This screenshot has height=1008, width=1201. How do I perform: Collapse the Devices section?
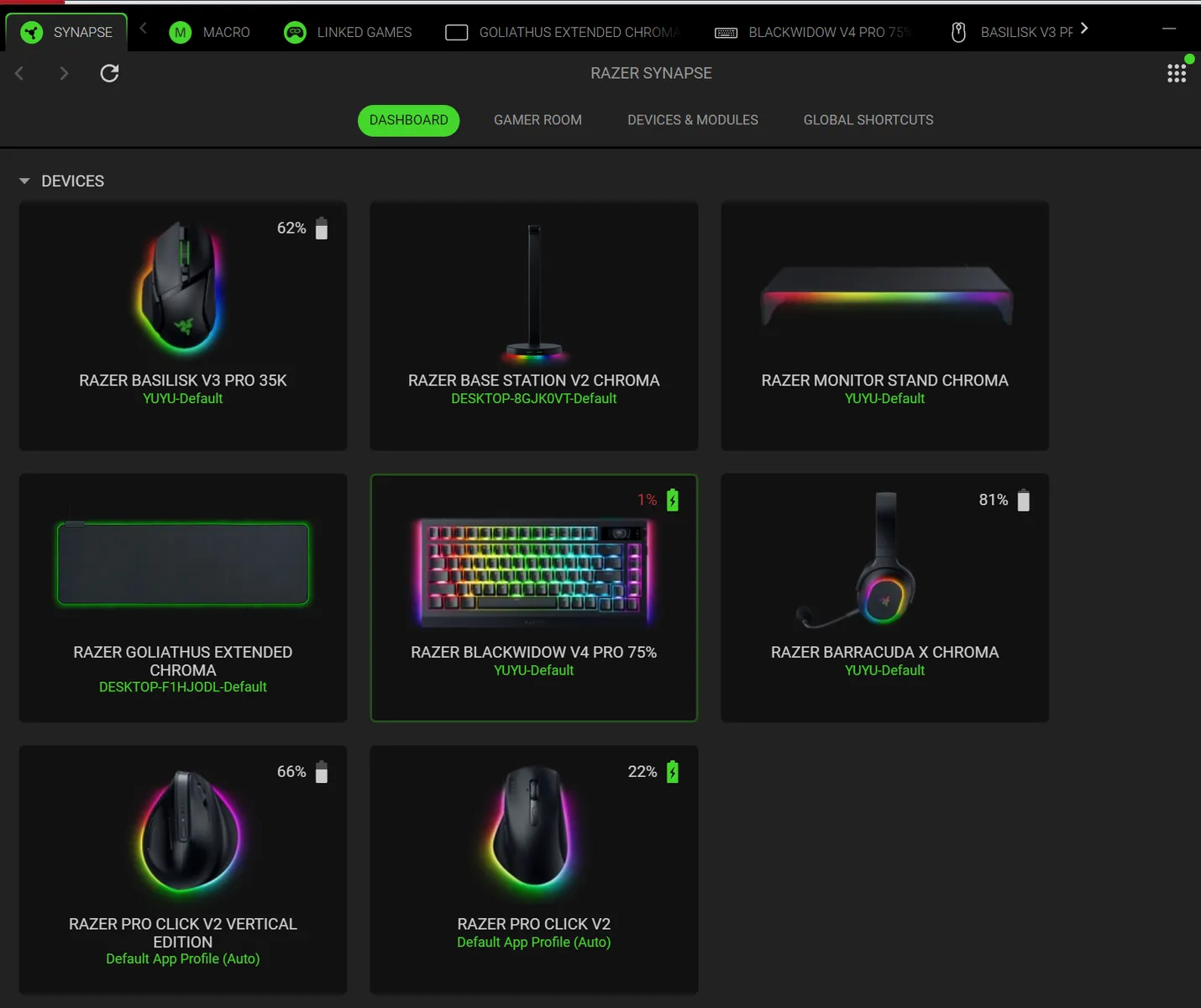[x=24, y=181]
